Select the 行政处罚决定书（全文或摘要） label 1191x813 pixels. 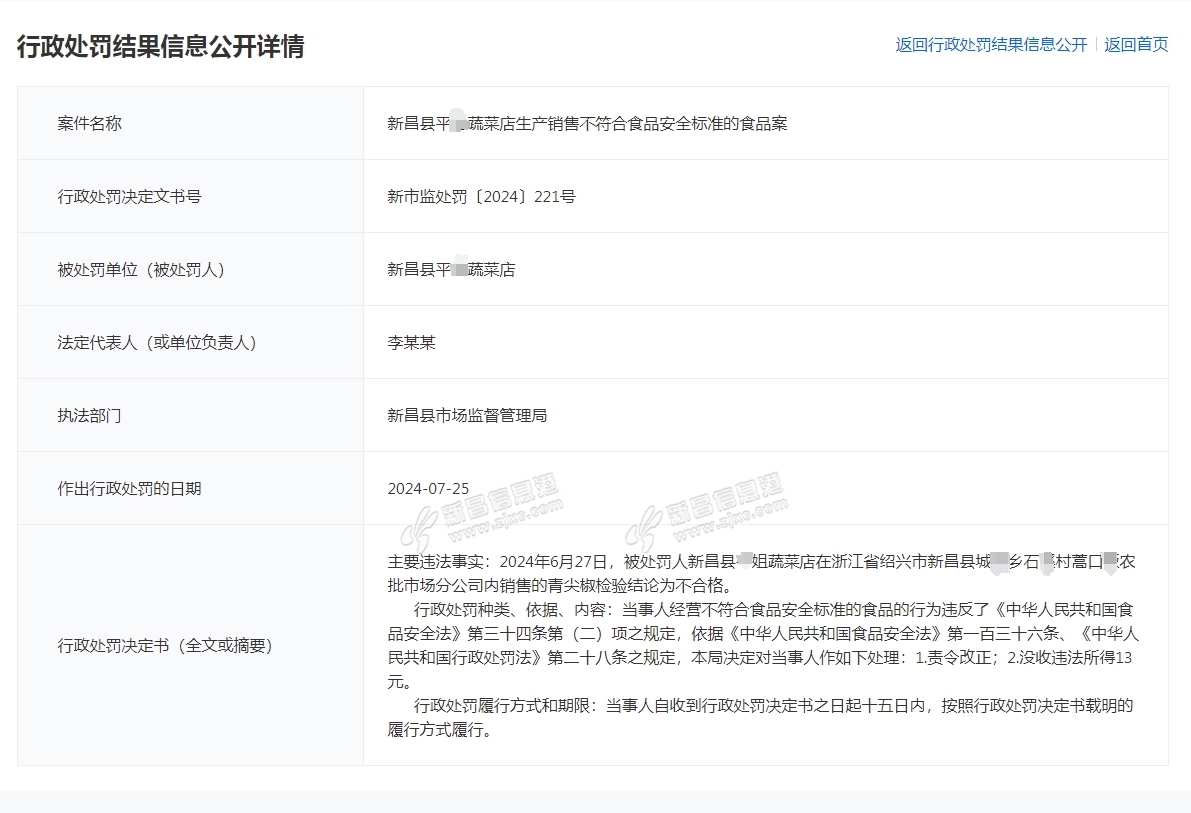pos(166,645)
